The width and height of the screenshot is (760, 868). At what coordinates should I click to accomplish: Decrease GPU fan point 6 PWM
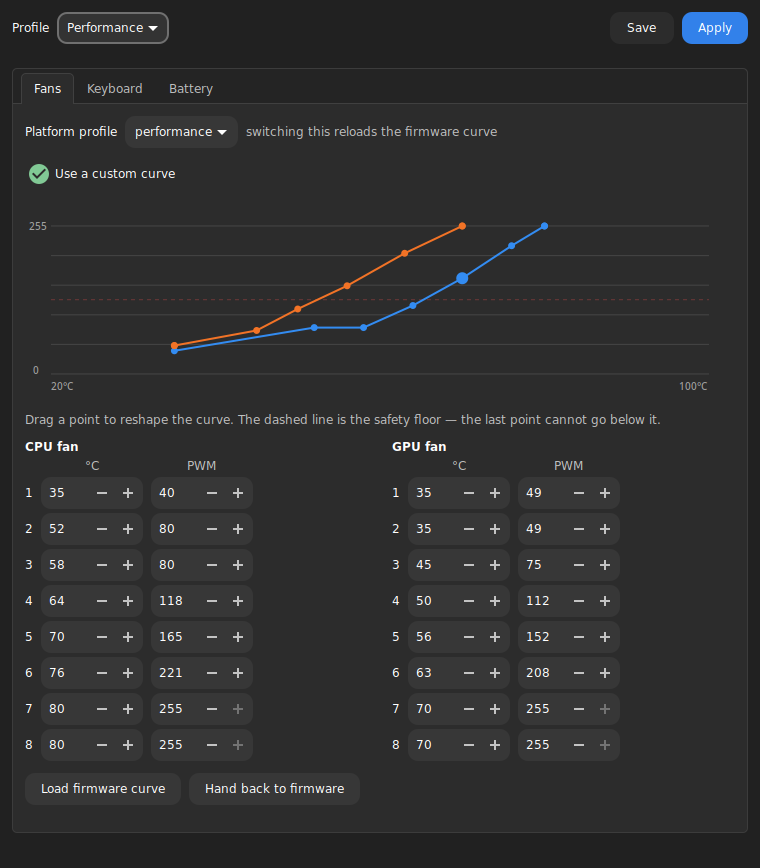(579, 673)
